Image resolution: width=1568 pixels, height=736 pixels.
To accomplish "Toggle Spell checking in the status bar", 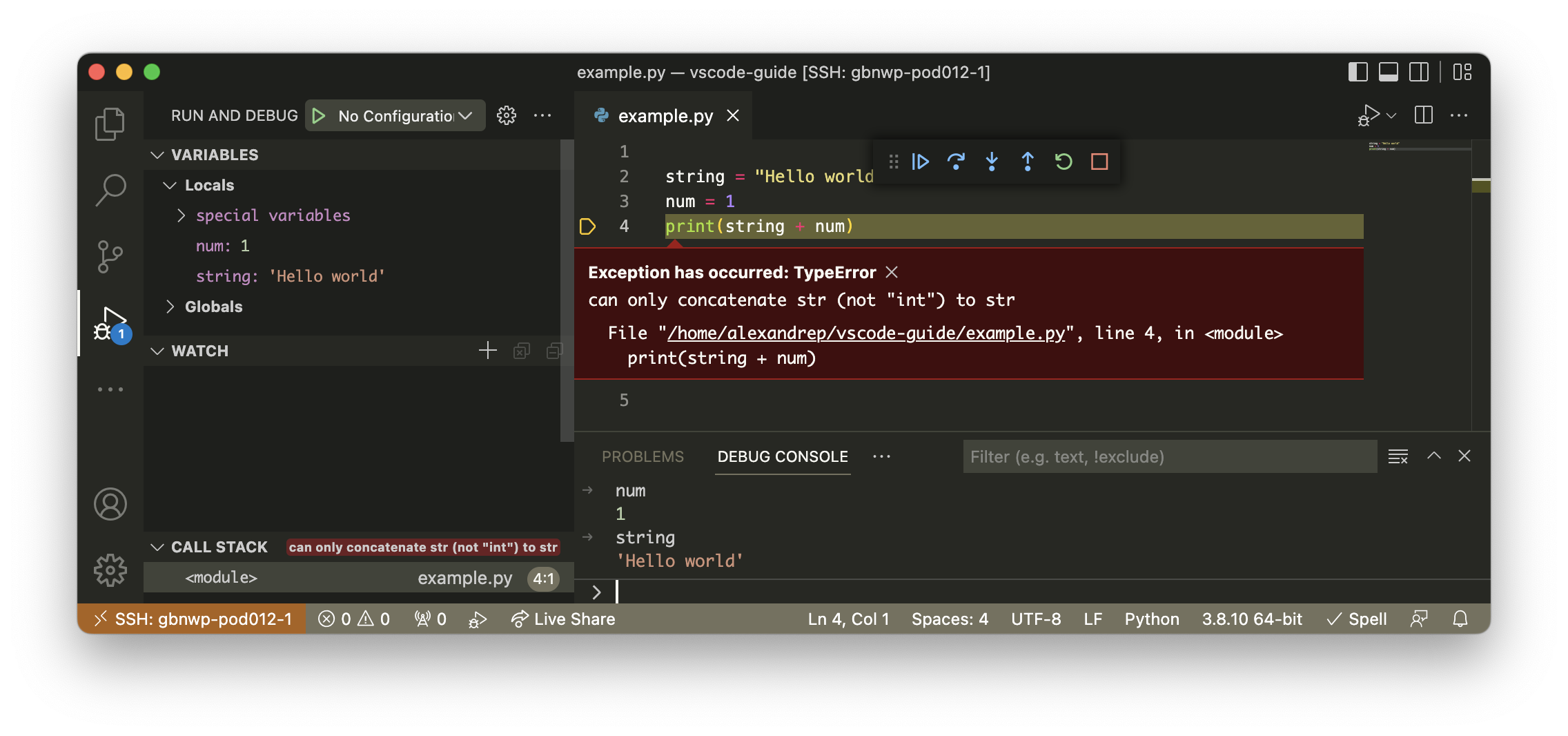I will [x=1357, y=619].
